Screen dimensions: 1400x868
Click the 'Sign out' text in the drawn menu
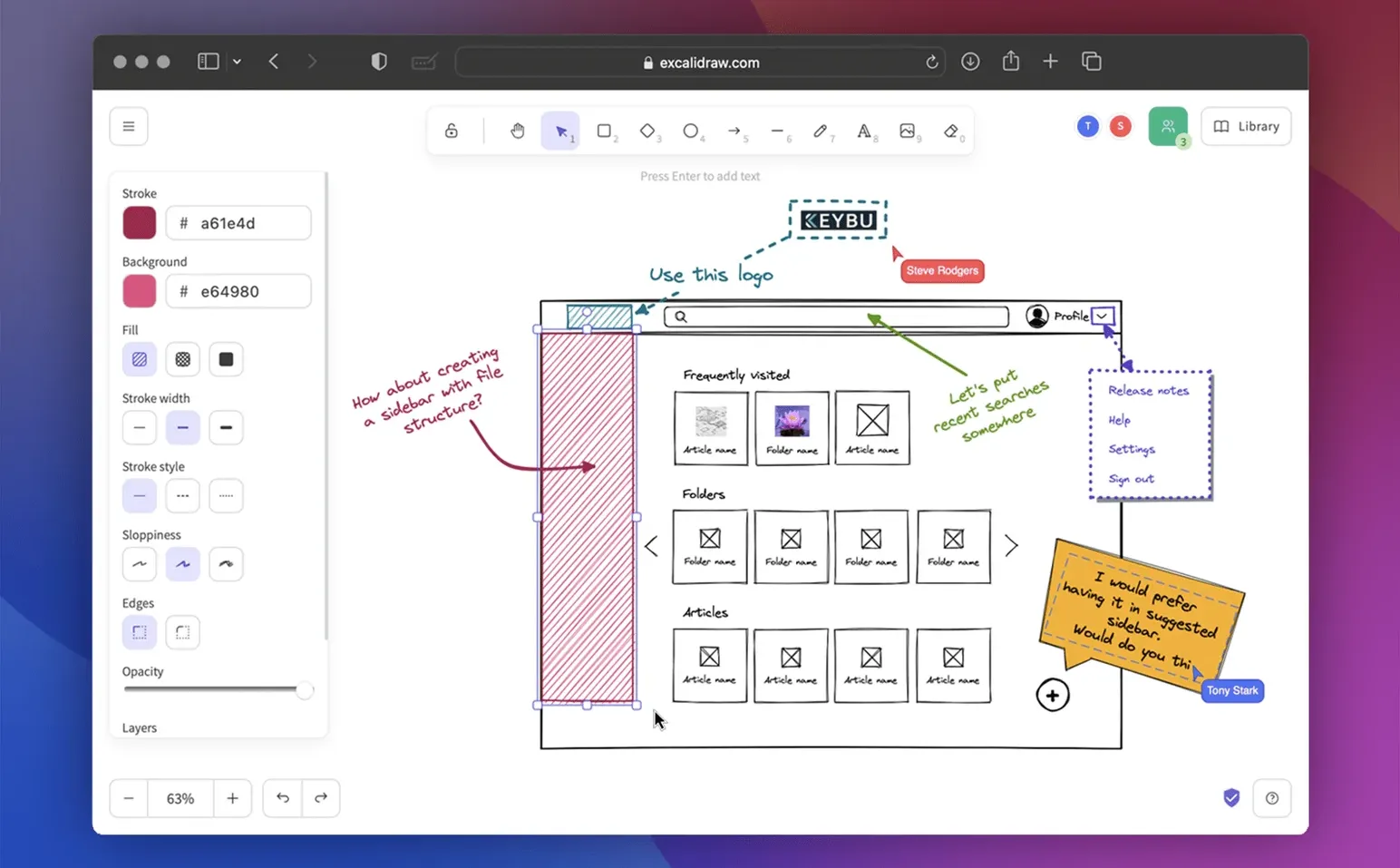(1132, 479)
